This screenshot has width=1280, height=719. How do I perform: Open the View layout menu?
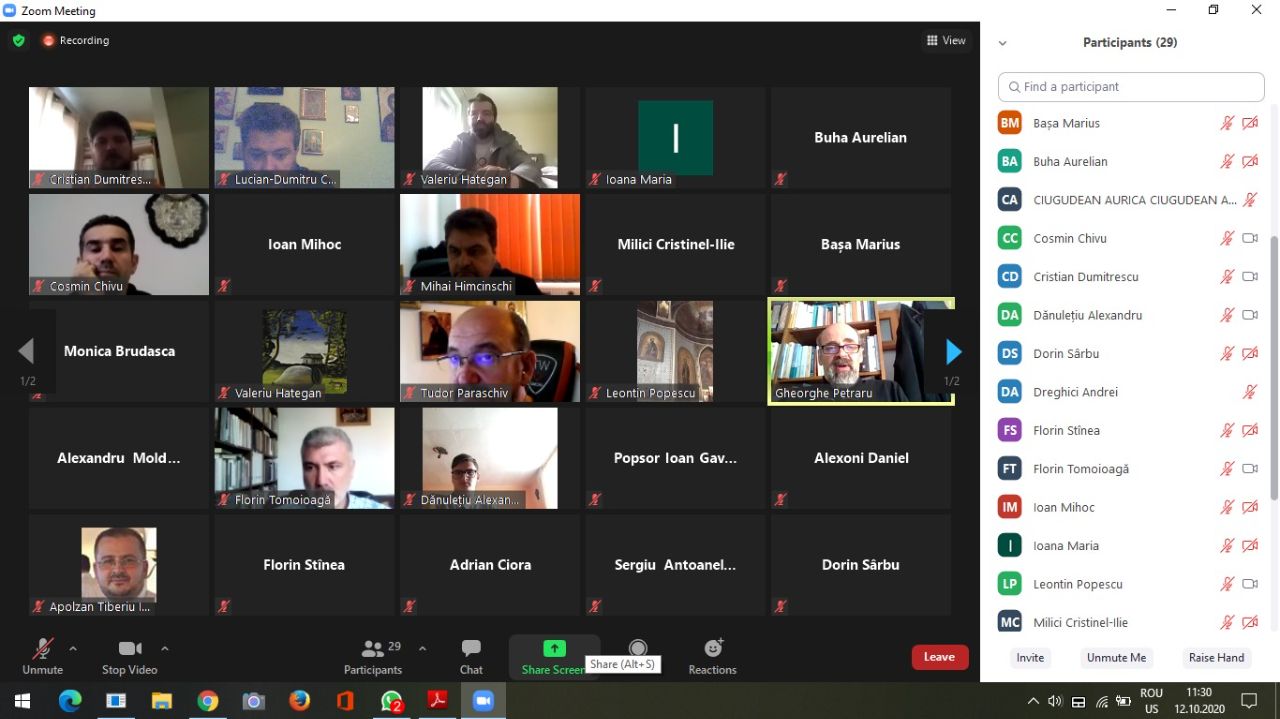(x=946, y=41)
